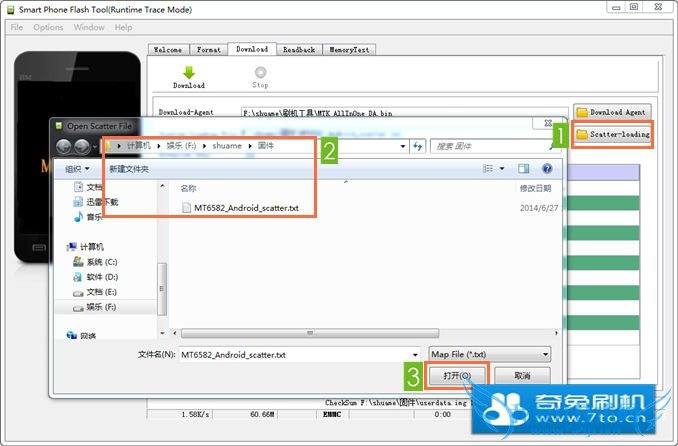Click shuame in the breadcrumb path
678x446 pixels.
[x=227, y=146]
